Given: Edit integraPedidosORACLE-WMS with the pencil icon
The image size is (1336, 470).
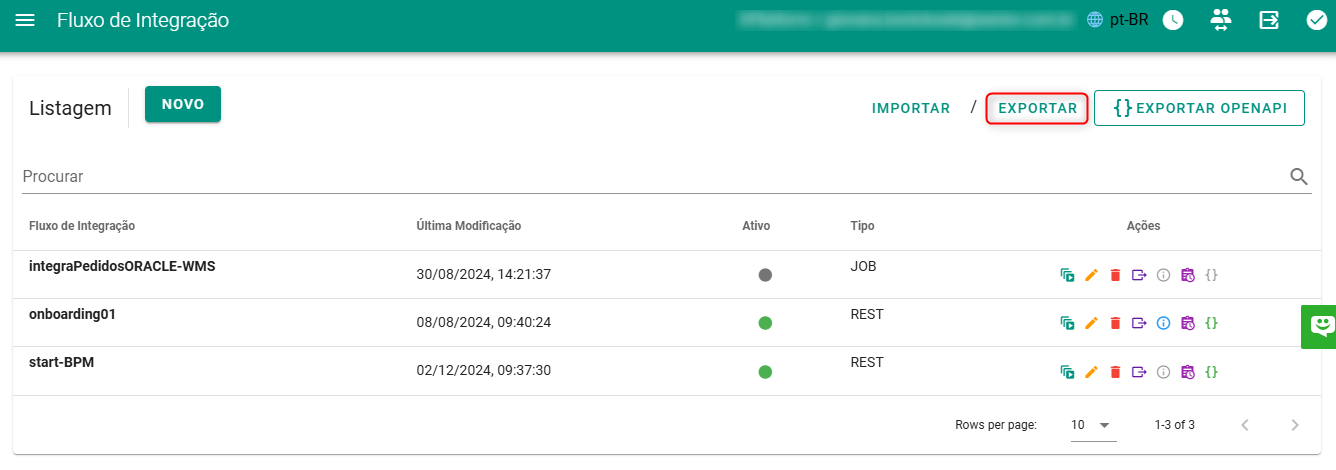Looking at the screenshot, I should pos(1091,275).
